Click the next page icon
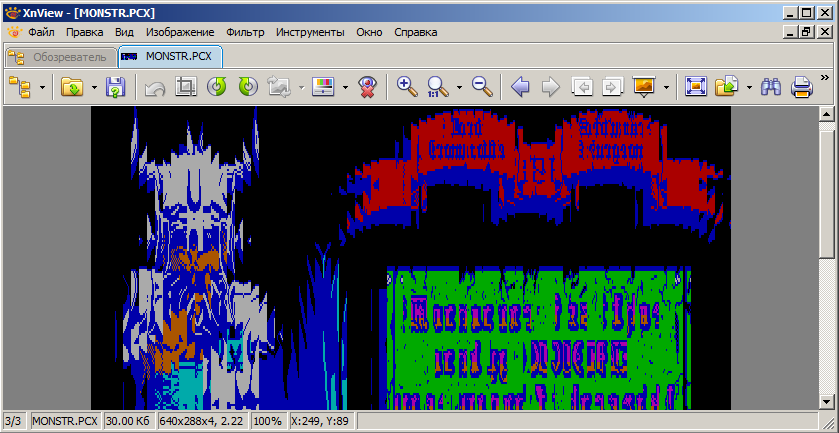Screen dimensions: 839x433 (x=613, y=86)
